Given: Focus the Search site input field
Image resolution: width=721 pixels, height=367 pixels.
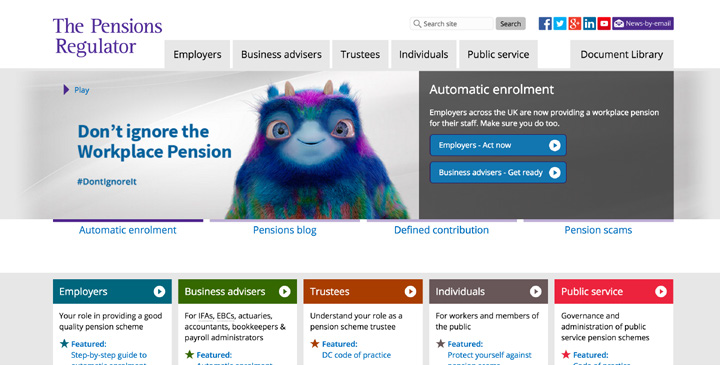Looking at the screenshot, I should tap(452, 23).
